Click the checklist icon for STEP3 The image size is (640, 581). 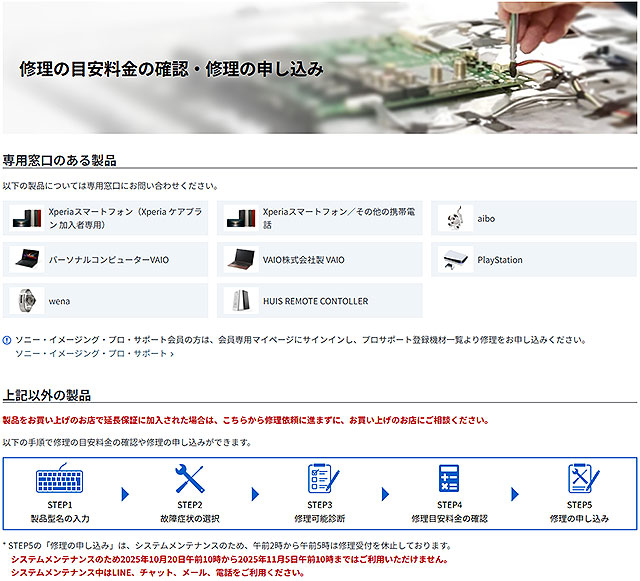[320, 479]
